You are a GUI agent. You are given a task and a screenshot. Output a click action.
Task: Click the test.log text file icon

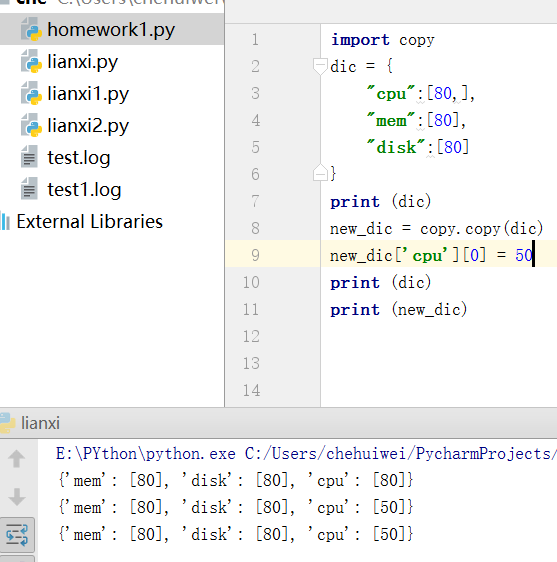29,157
